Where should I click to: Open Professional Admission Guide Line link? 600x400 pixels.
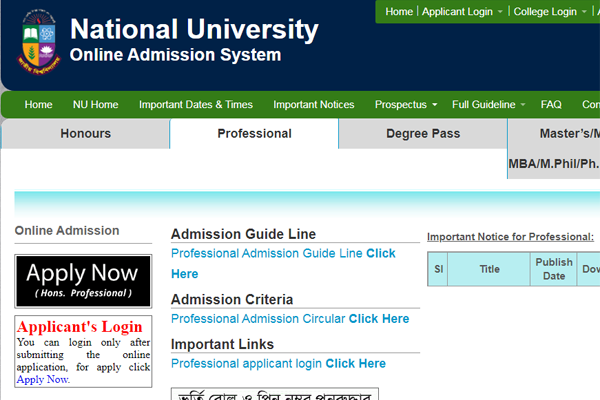[283, 263]
